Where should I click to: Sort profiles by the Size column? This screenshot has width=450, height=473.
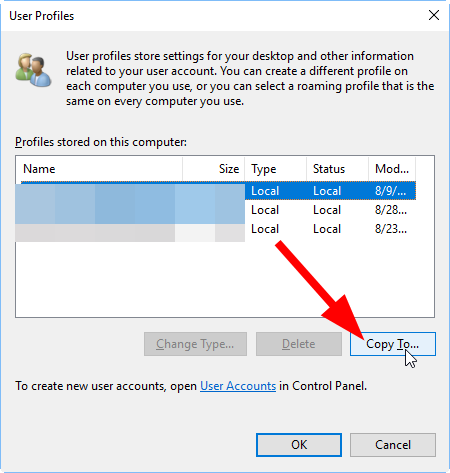point(214,169)
